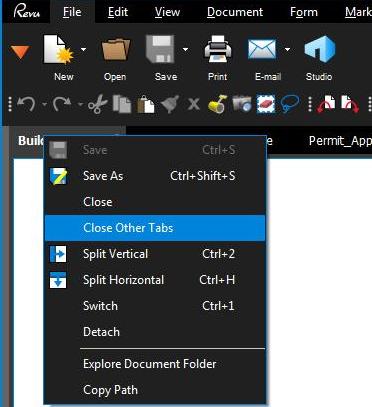372x407 pixels.
Task: Click the rotate page clockwise icon
Action: 350,104
